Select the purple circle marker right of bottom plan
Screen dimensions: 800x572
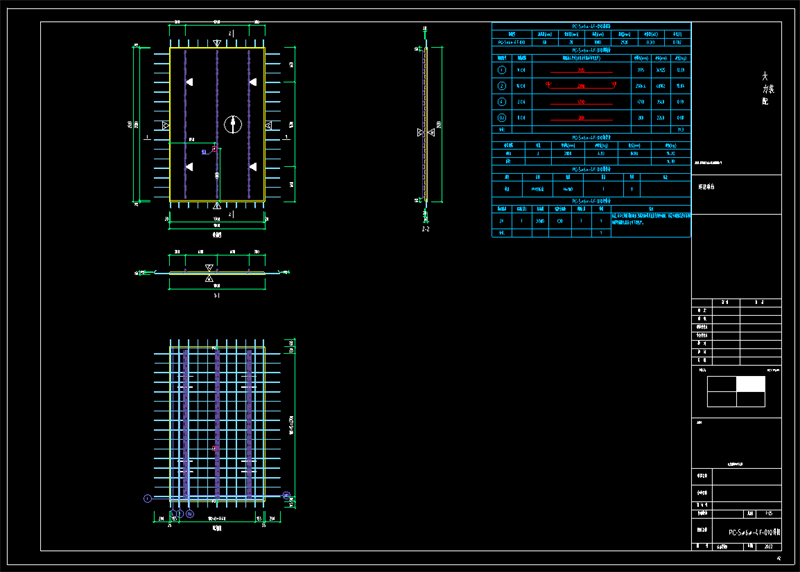tap(287, 495)
